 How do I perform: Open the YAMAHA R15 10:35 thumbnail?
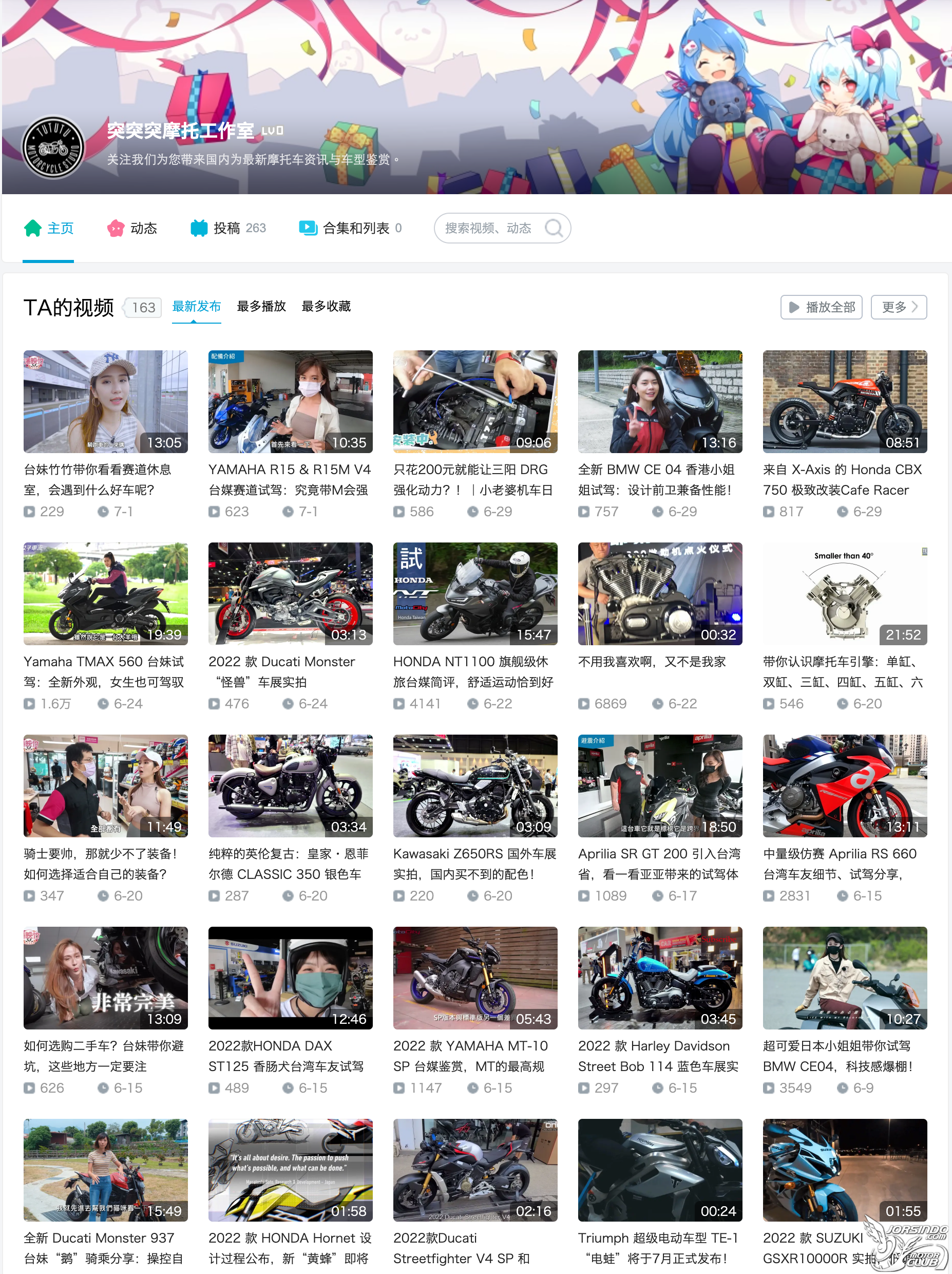(290, 401)
